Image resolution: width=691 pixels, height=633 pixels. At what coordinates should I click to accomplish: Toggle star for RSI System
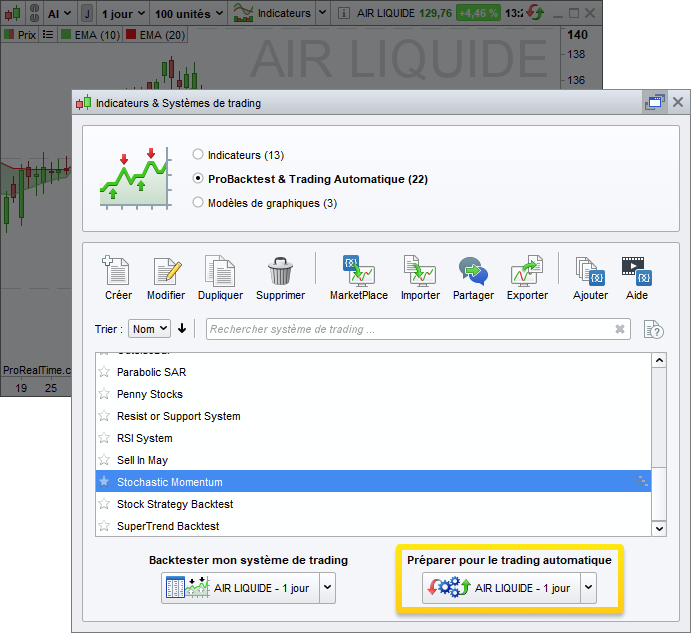104,438
